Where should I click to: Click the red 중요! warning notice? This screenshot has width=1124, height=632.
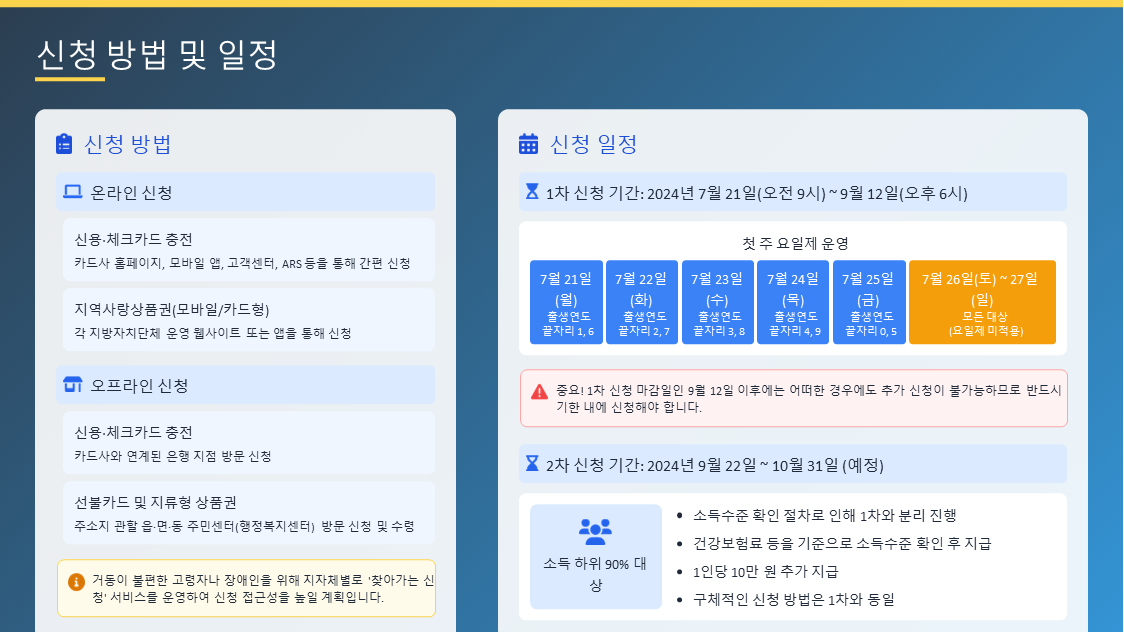point(794,398)
